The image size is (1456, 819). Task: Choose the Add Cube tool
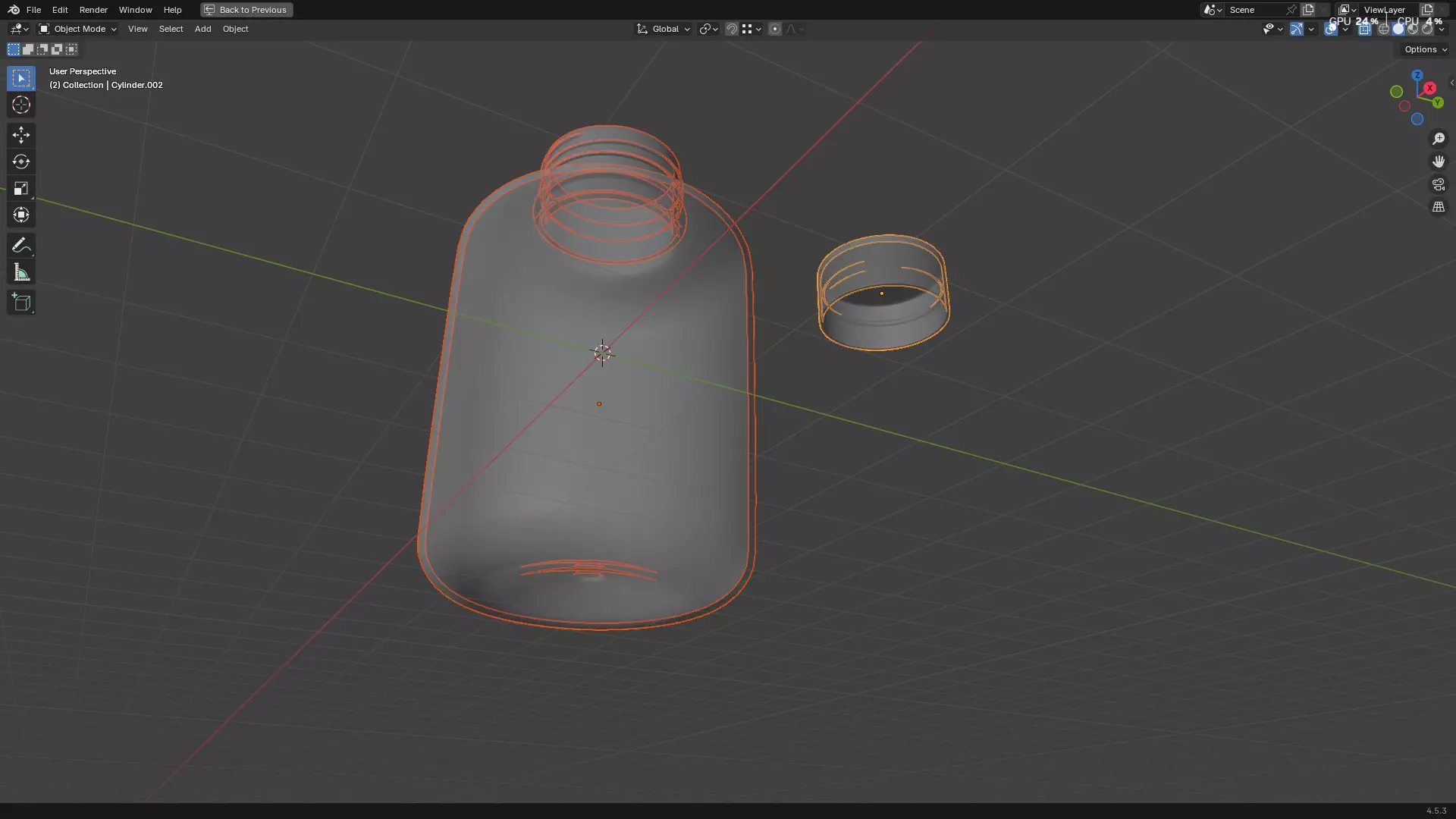[21, 303]
